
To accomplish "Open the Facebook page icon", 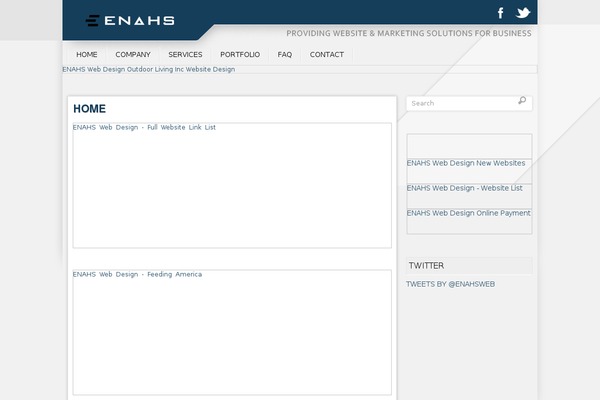I will (501, 13).
